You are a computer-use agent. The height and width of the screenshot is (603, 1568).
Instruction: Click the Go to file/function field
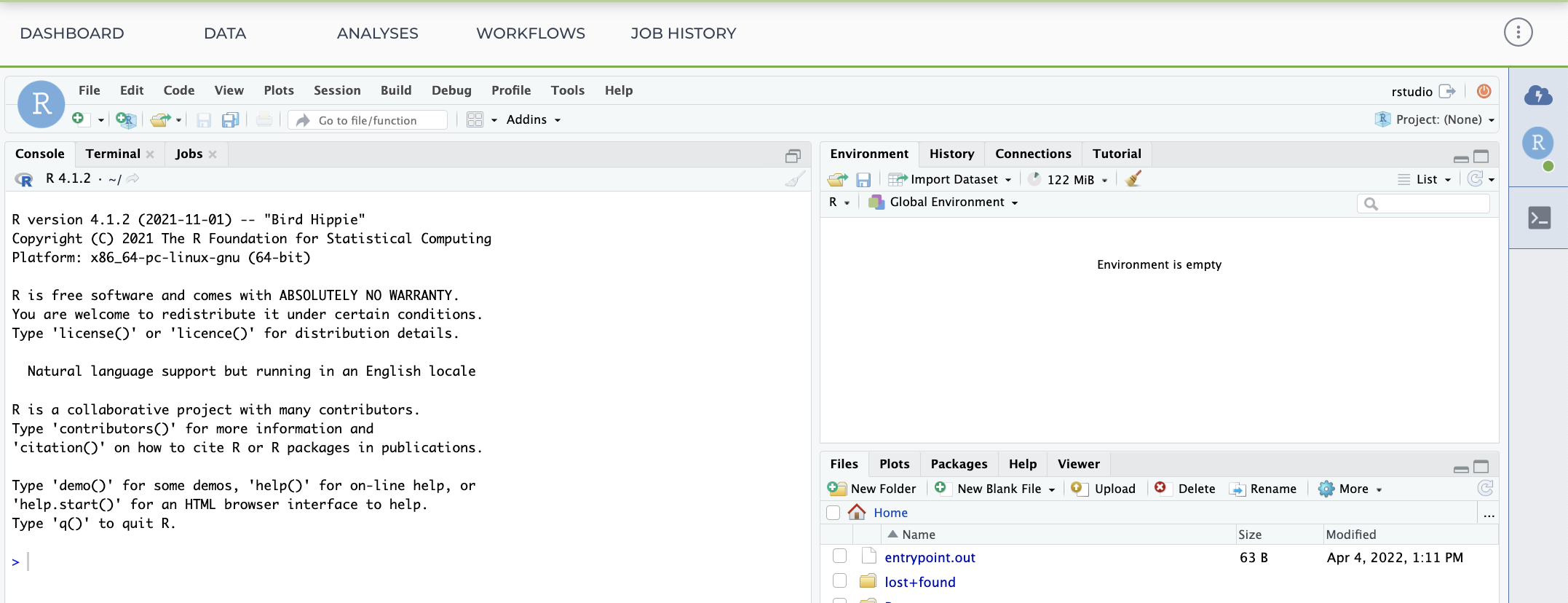(368, 120)
